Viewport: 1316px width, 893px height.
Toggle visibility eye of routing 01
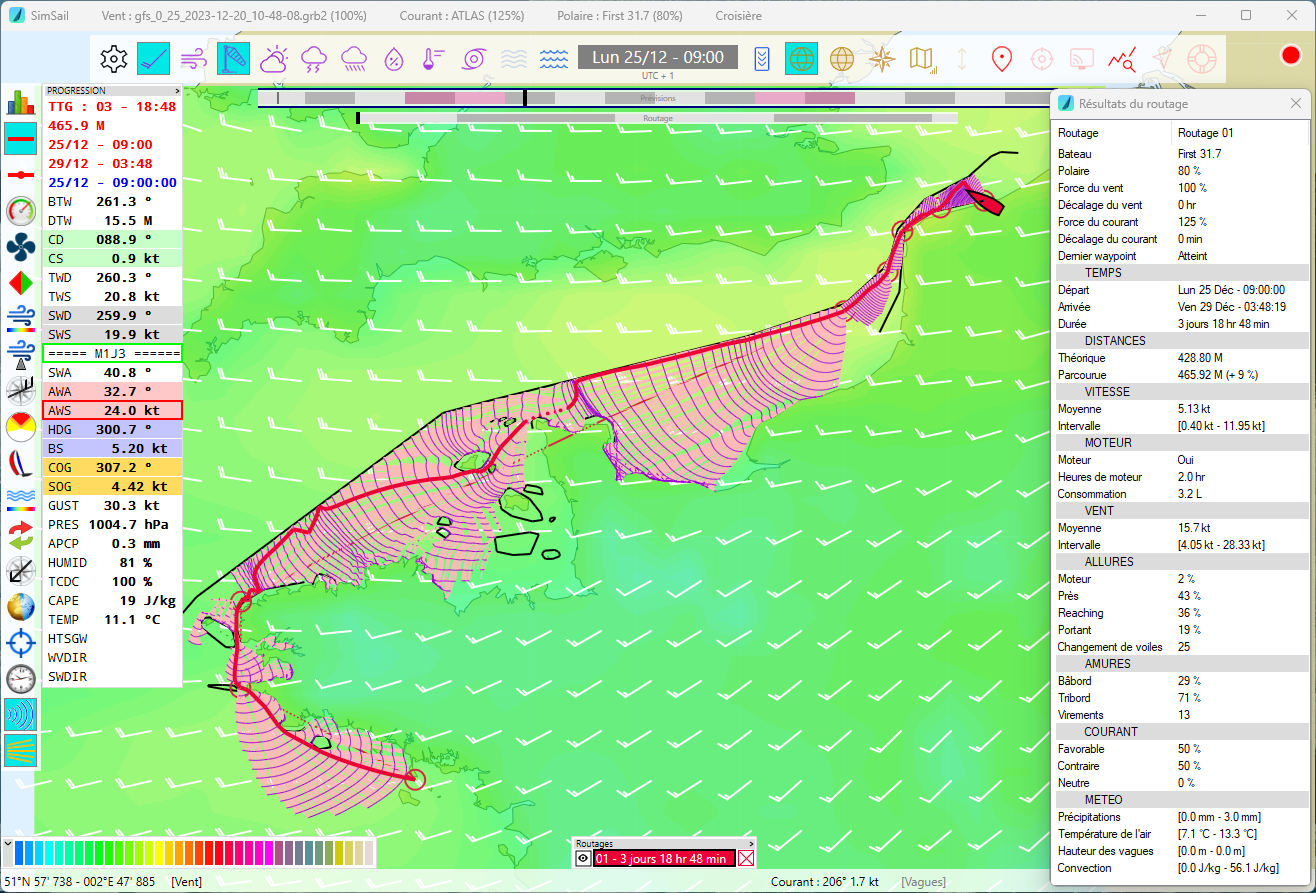point(583,858)
